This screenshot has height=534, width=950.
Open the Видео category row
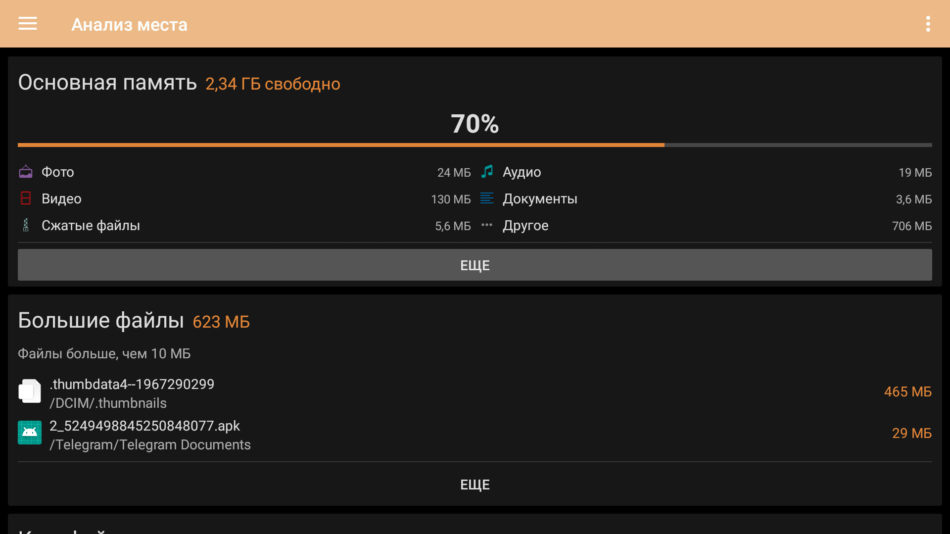(244, 199)
